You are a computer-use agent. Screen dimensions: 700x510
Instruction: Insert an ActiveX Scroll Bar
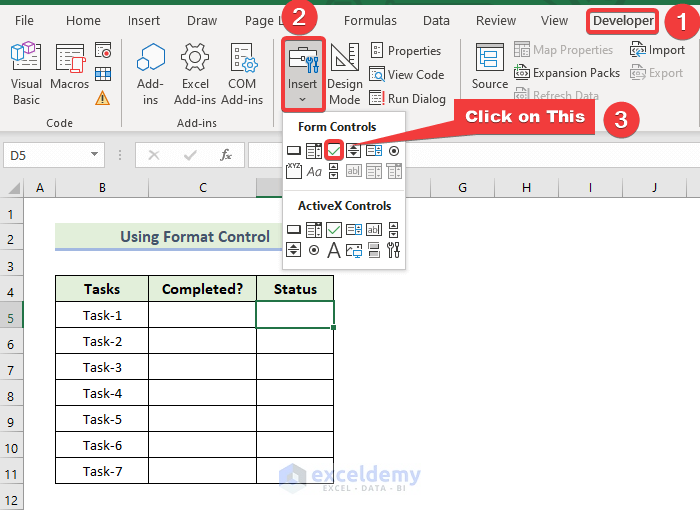[x=393, y=230]
